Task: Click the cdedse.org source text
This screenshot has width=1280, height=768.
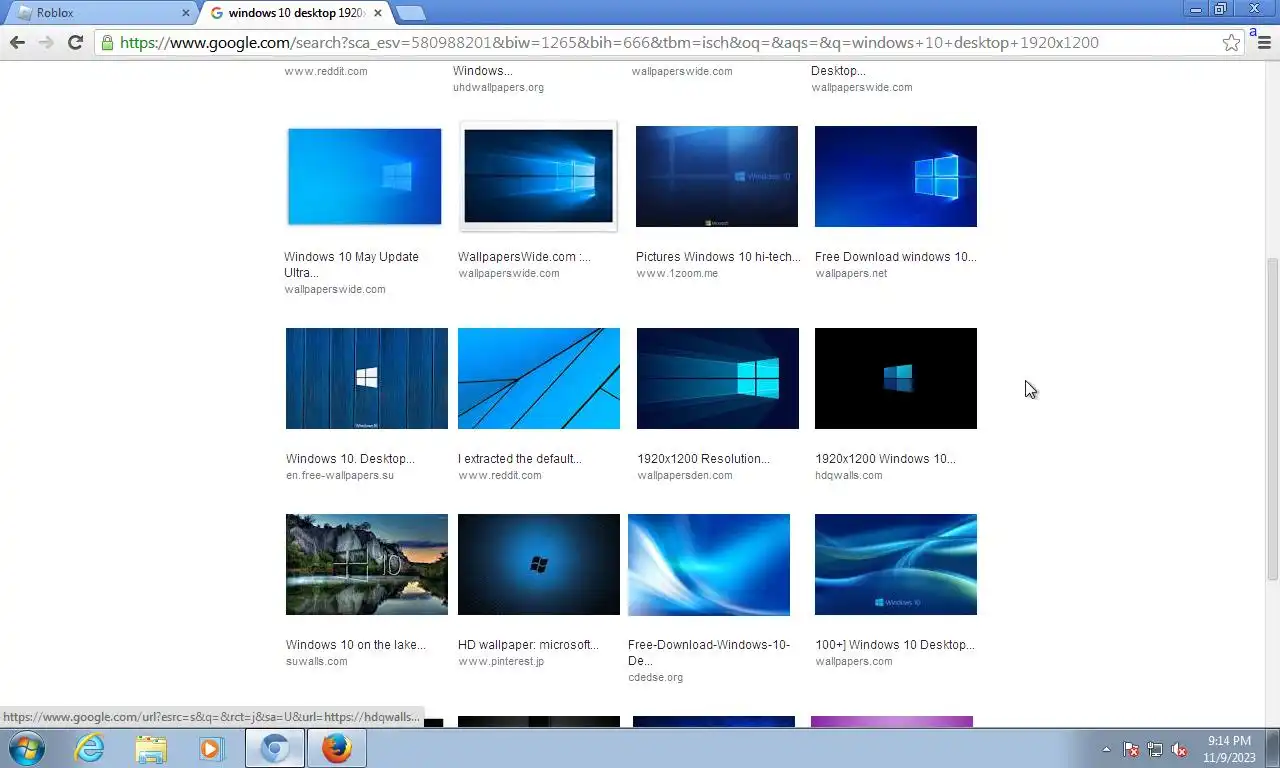Action: click(656, 677)
